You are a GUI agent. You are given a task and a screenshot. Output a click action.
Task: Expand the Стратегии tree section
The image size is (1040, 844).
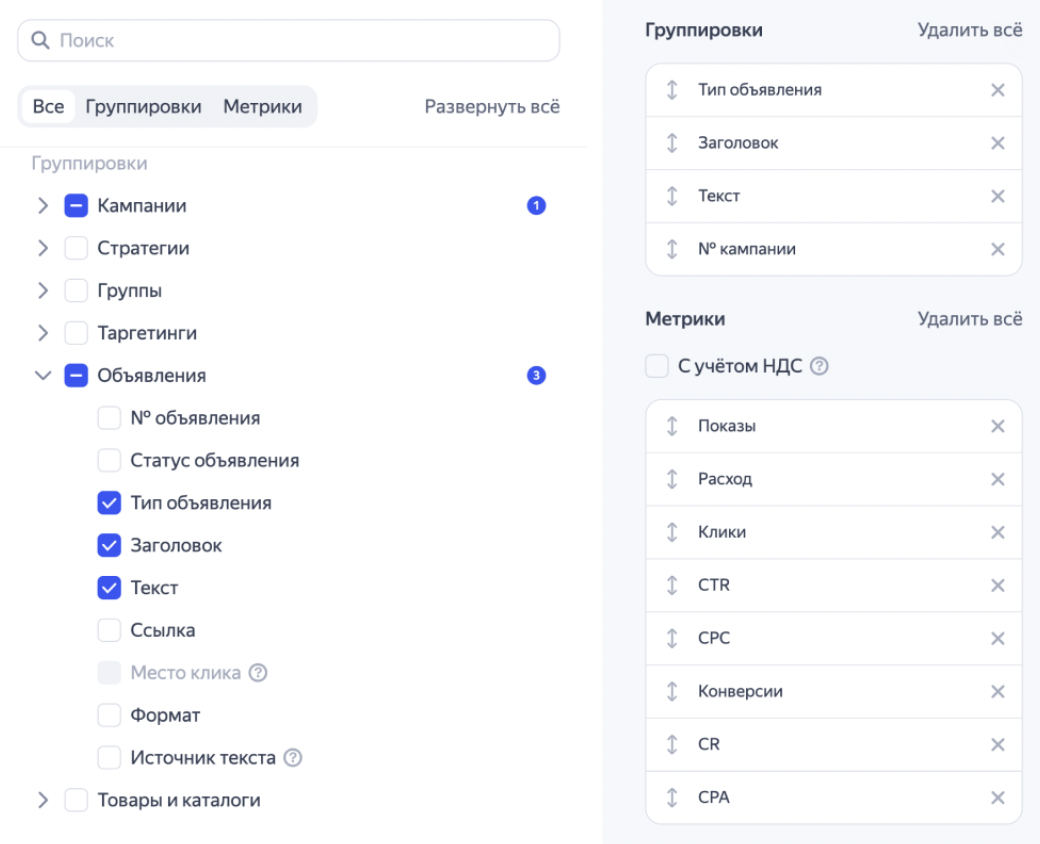coord(43,248)
